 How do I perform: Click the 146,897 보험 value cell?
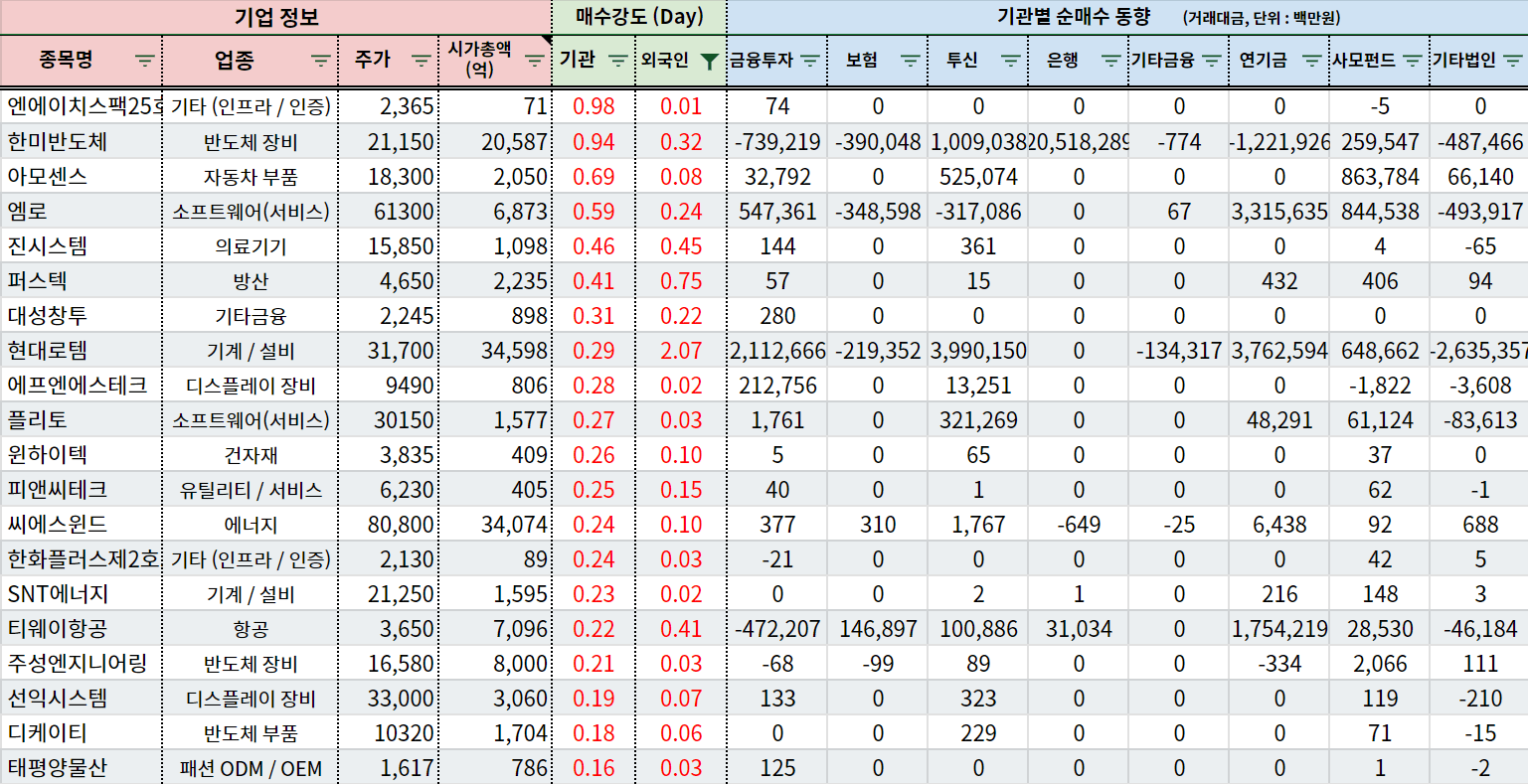click(x=878, y=628)
